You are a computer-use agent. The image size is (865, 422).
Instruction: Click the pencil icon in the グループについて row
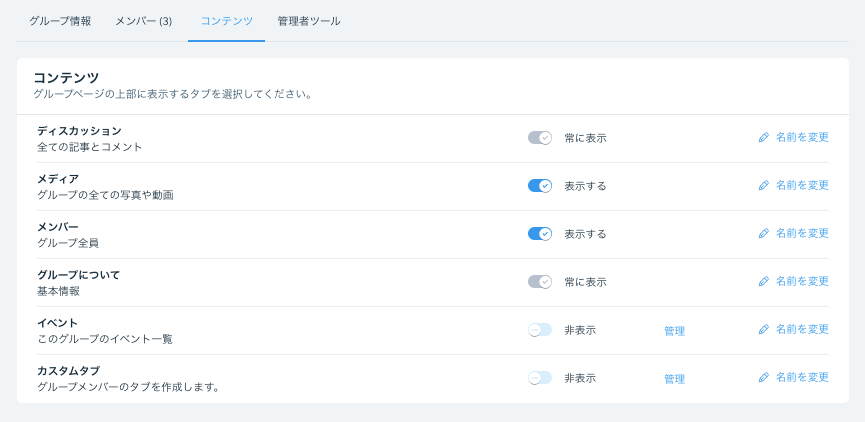(x=764, y=282)
